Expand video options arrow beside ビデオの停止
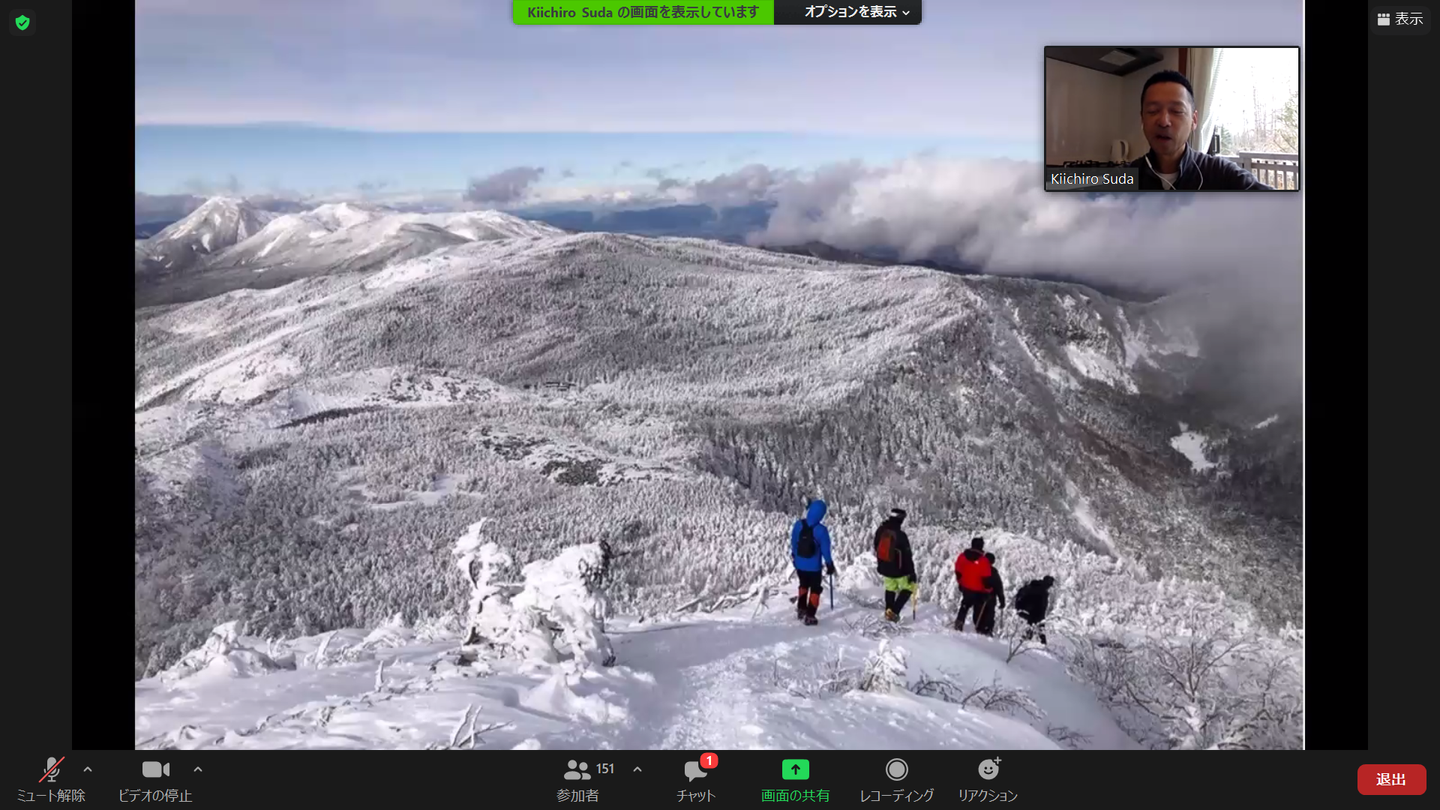 (198, 769)
